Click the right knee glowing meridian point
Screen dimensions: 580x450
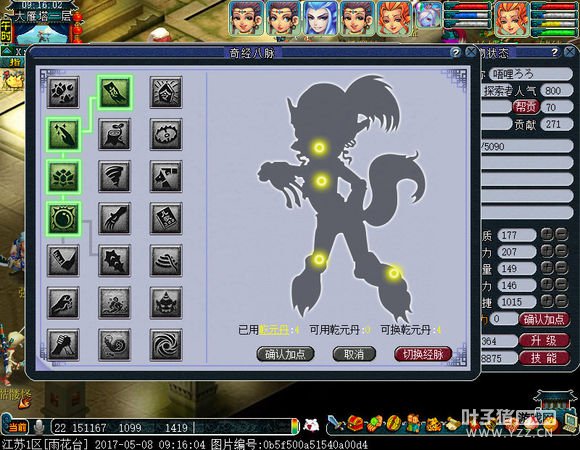pyautogui.click(x=394, y=273)
